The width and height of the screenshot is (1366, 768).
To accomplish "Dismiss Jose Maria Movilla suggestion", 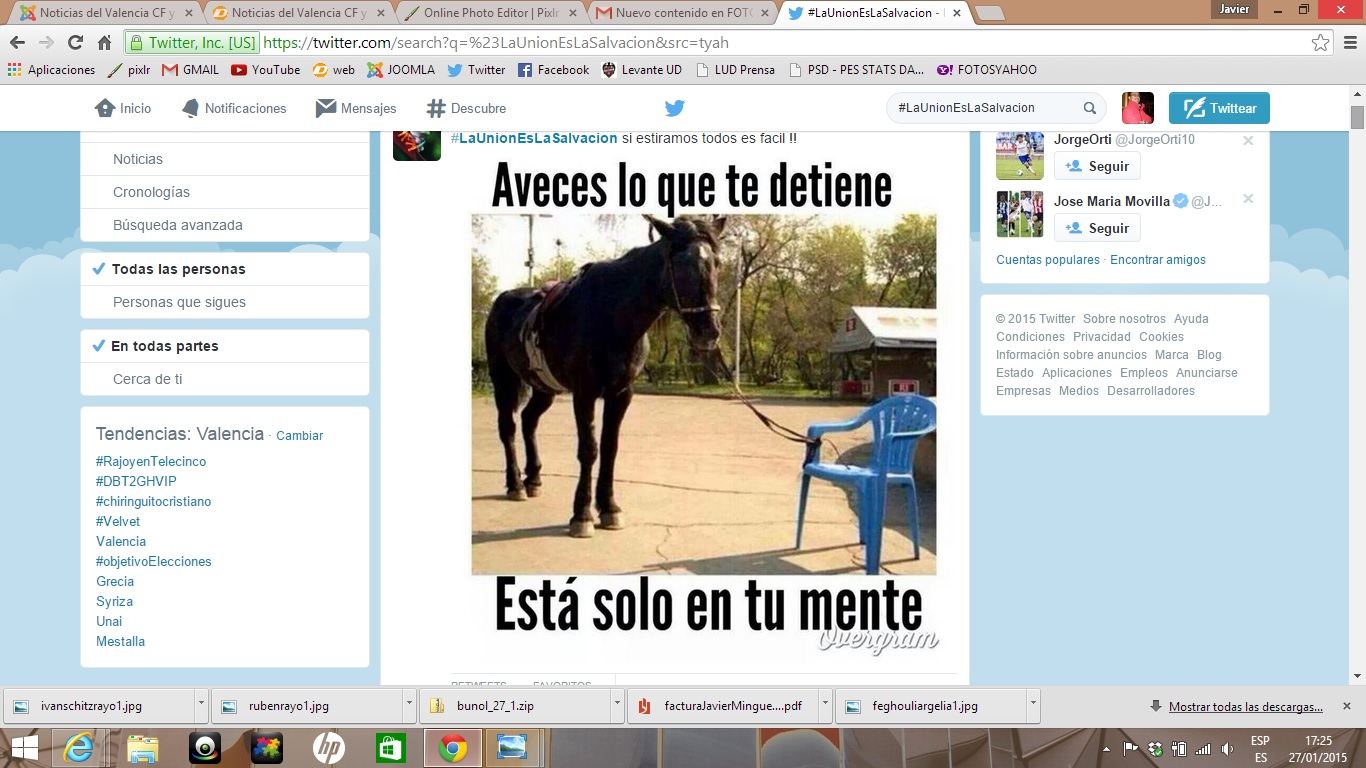I will pyautogui.click(x=1248, y=199).
